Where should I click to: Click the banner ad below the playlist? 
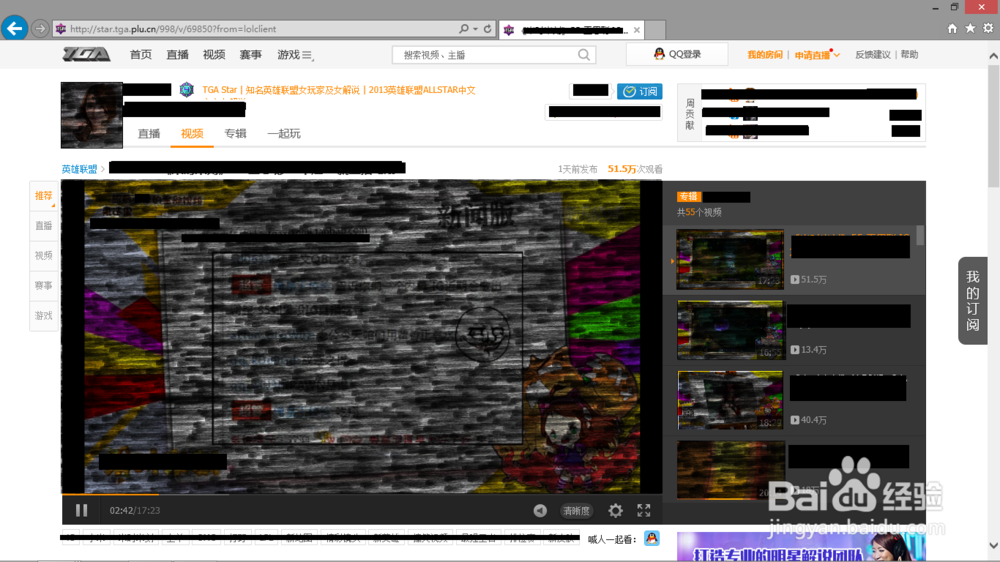coord(801,547)
